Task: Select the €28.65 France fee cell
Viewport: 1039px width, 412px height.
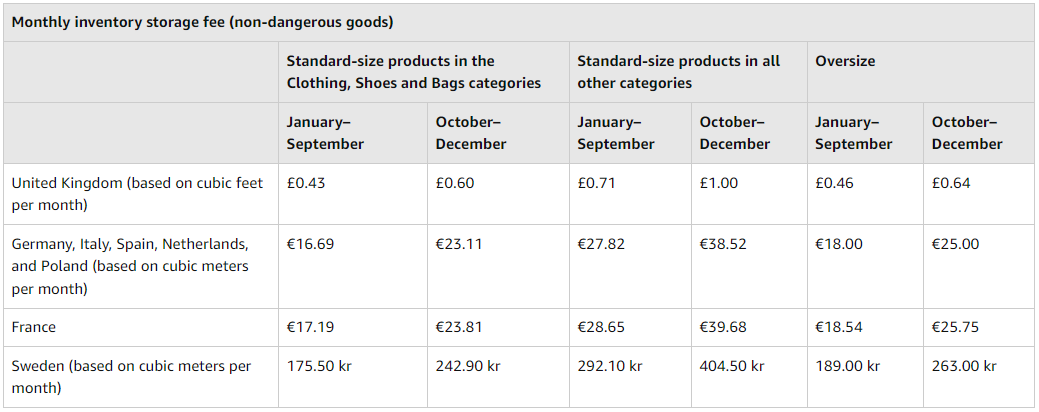Action: point(601,327)
